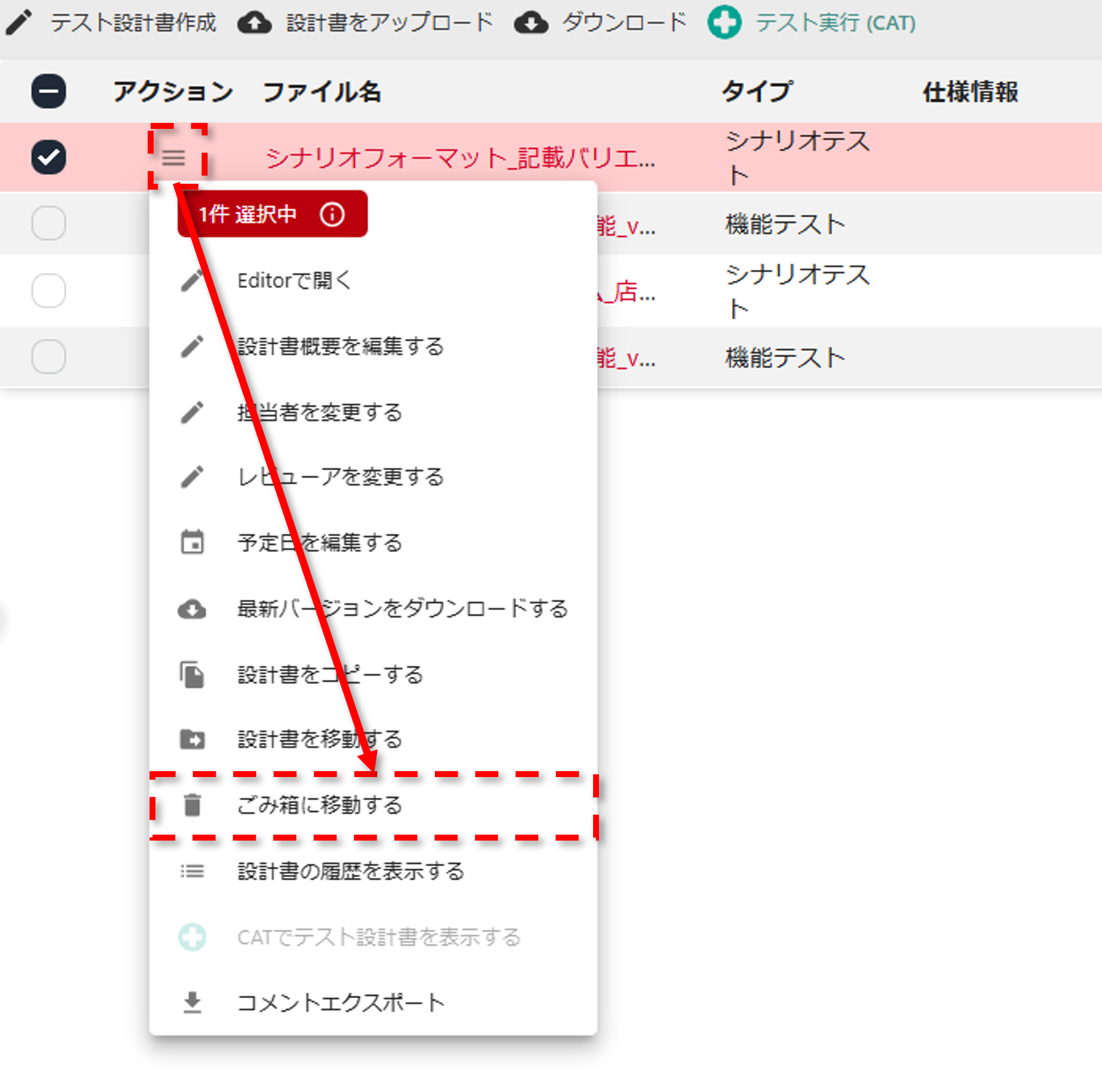Click download icon beside コメントエクスポート
1102x1092 pixels.
click(192, 1002)
